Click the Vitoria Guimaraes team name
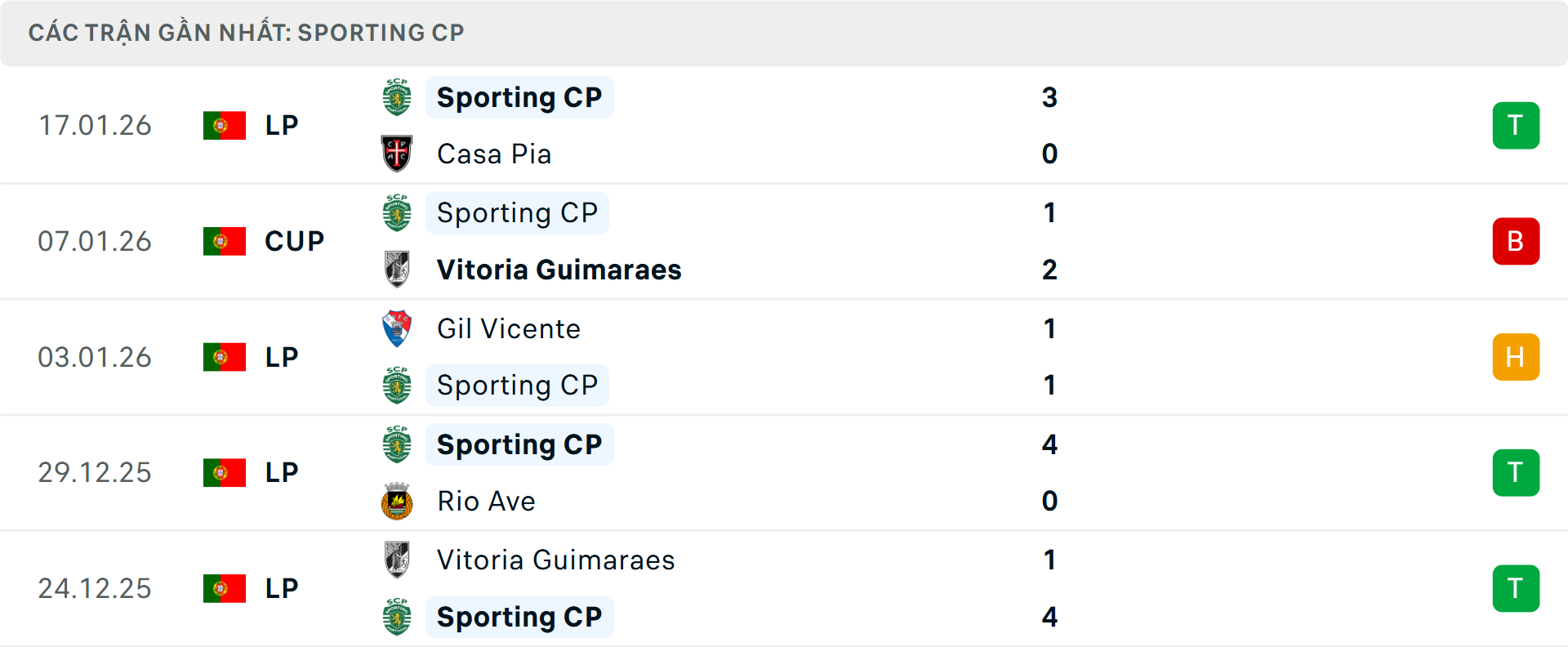 point(559,270)
